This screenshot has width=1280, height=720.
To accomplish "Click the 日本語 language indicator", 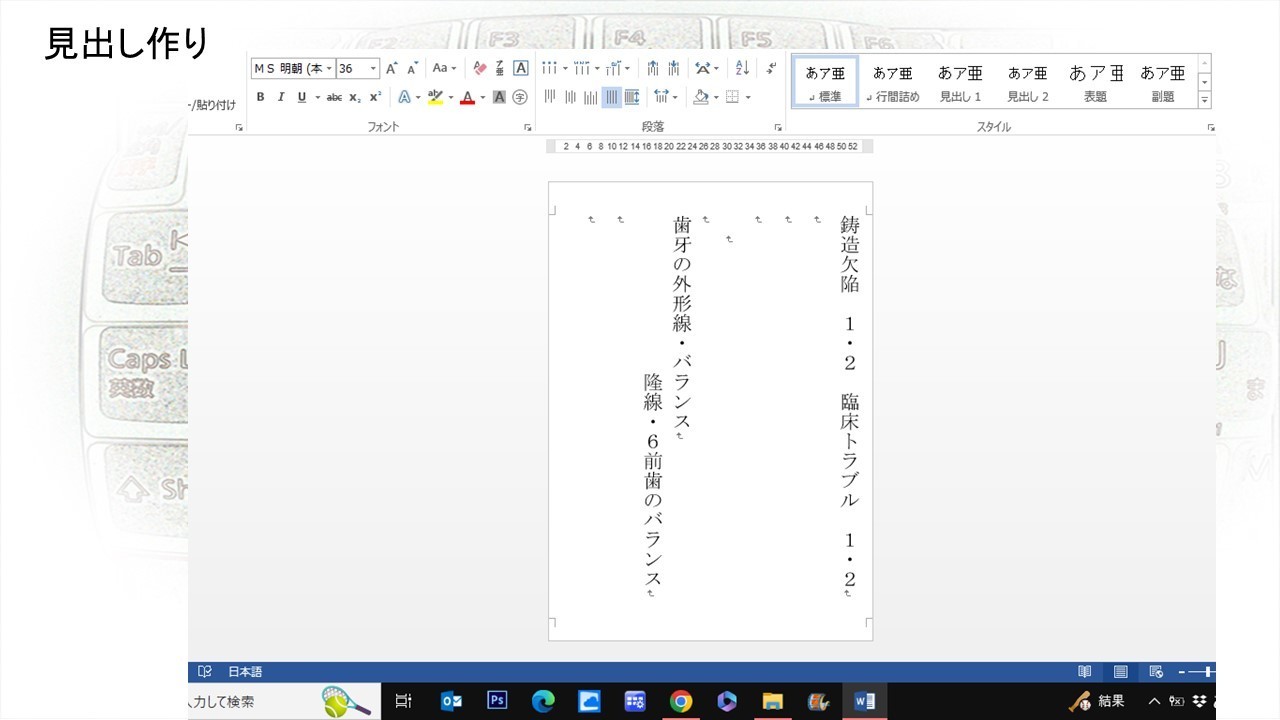I will coord(245,672).
